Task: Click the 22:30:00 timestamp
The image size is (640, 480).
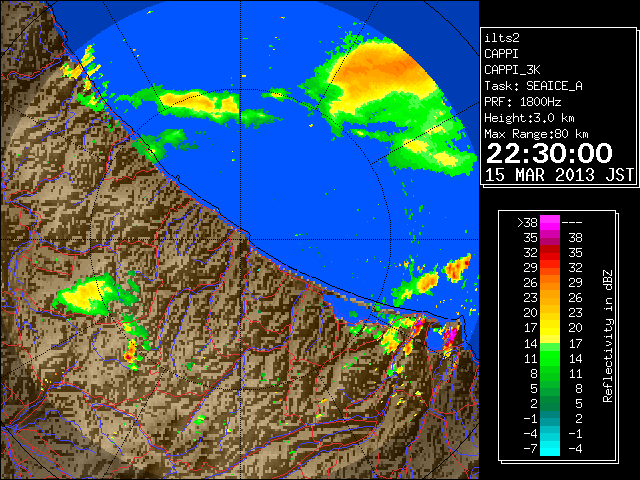Action: (x=549, y=153)
